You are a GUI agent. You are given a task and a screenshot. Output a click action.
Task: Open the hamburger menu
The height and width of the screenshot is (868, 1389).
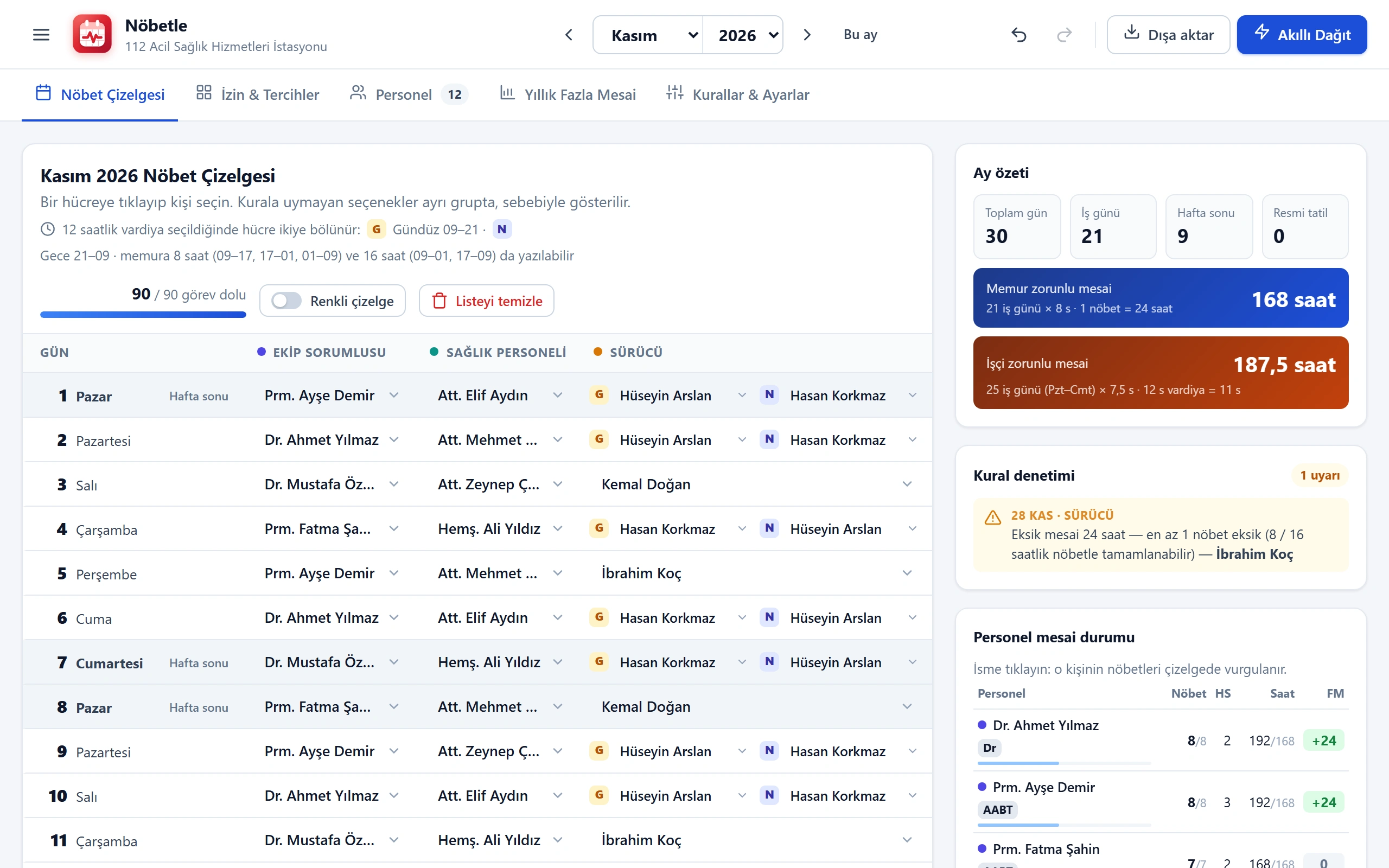tap(41, 35)
